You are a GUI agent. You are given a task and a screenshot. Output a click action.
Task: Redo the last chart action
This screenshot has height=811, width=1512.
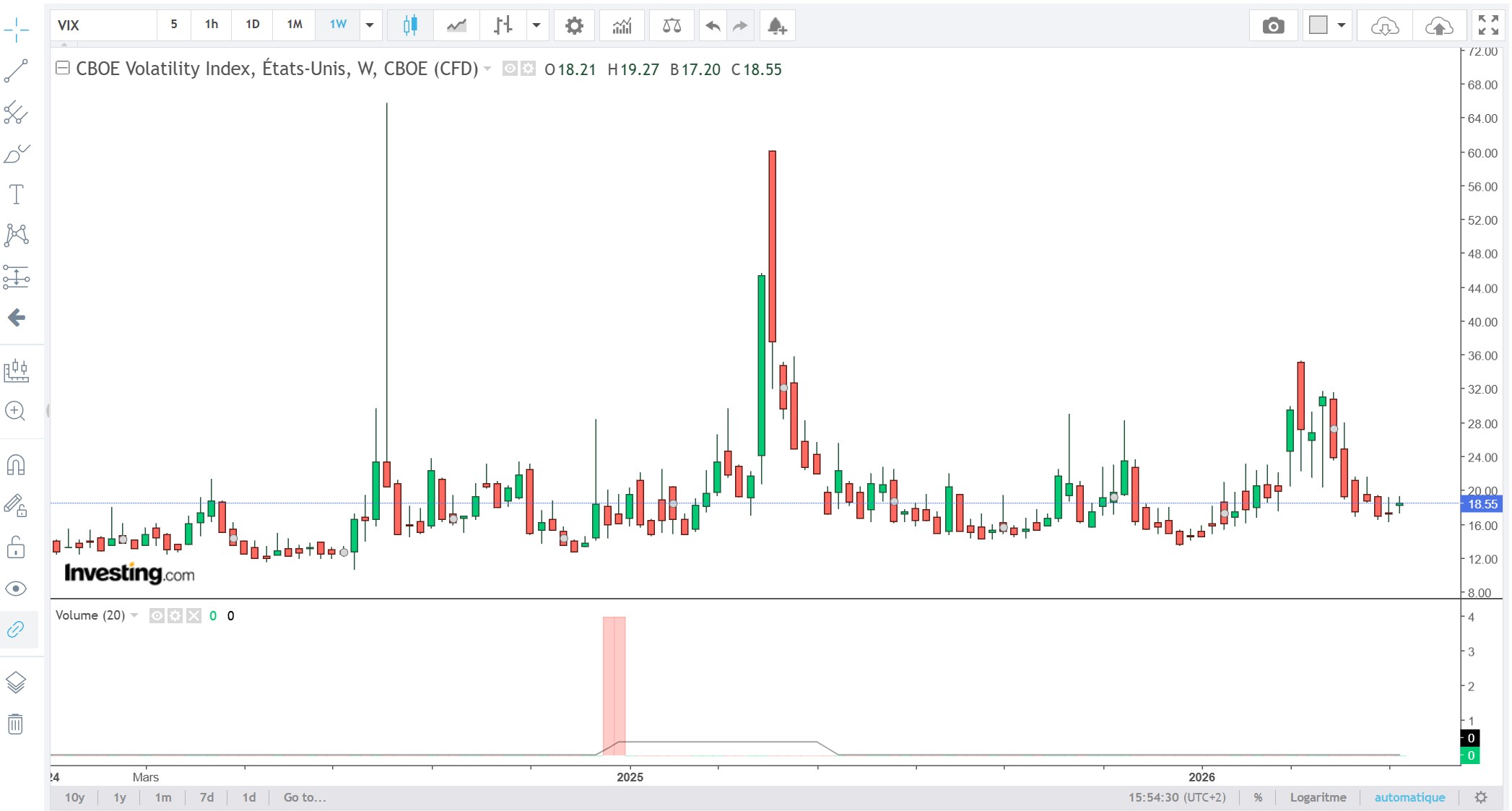point(740,26)
